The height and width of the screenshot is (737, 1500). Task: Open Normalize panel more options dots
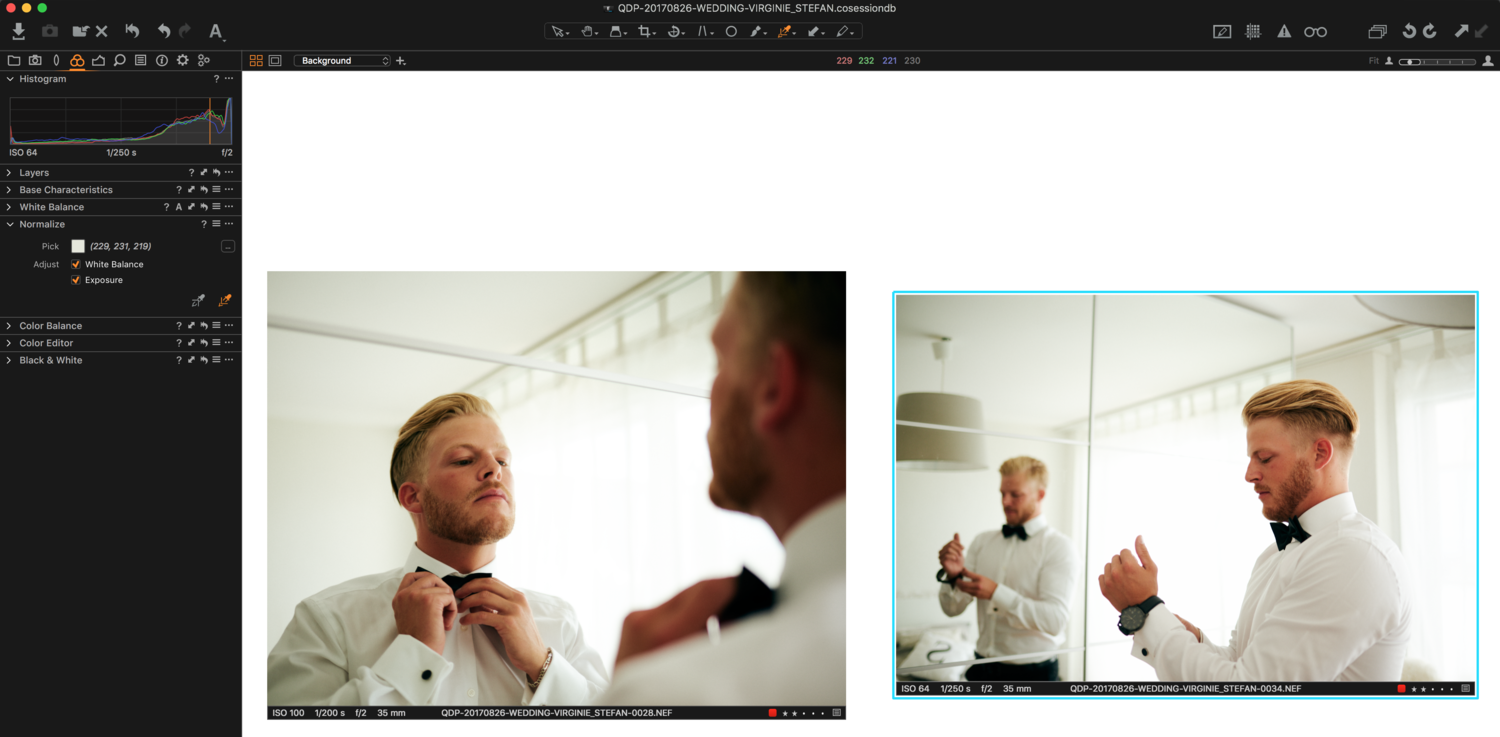229,224
